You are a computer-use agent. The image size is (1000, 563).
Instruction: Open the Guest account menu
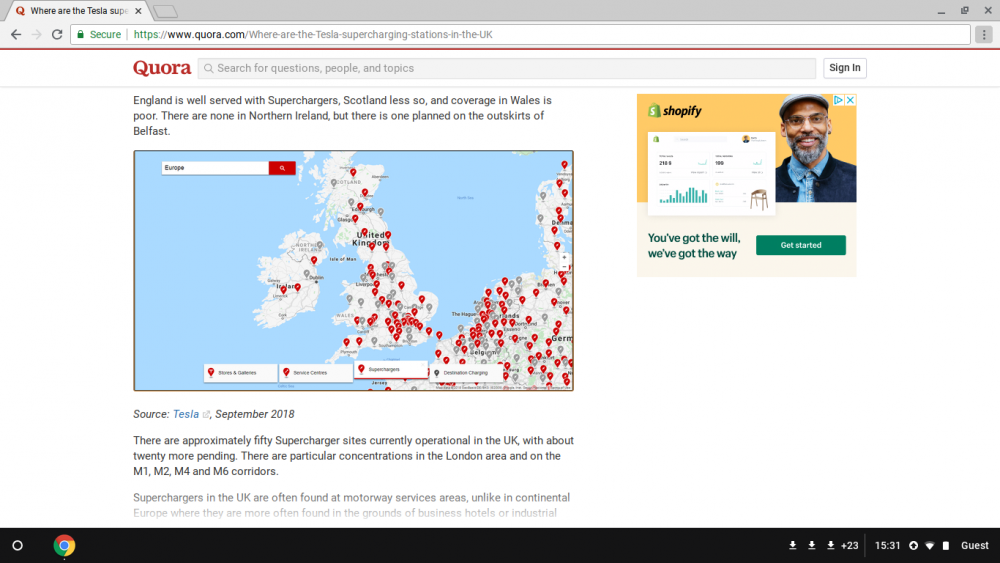click(974, 545)
